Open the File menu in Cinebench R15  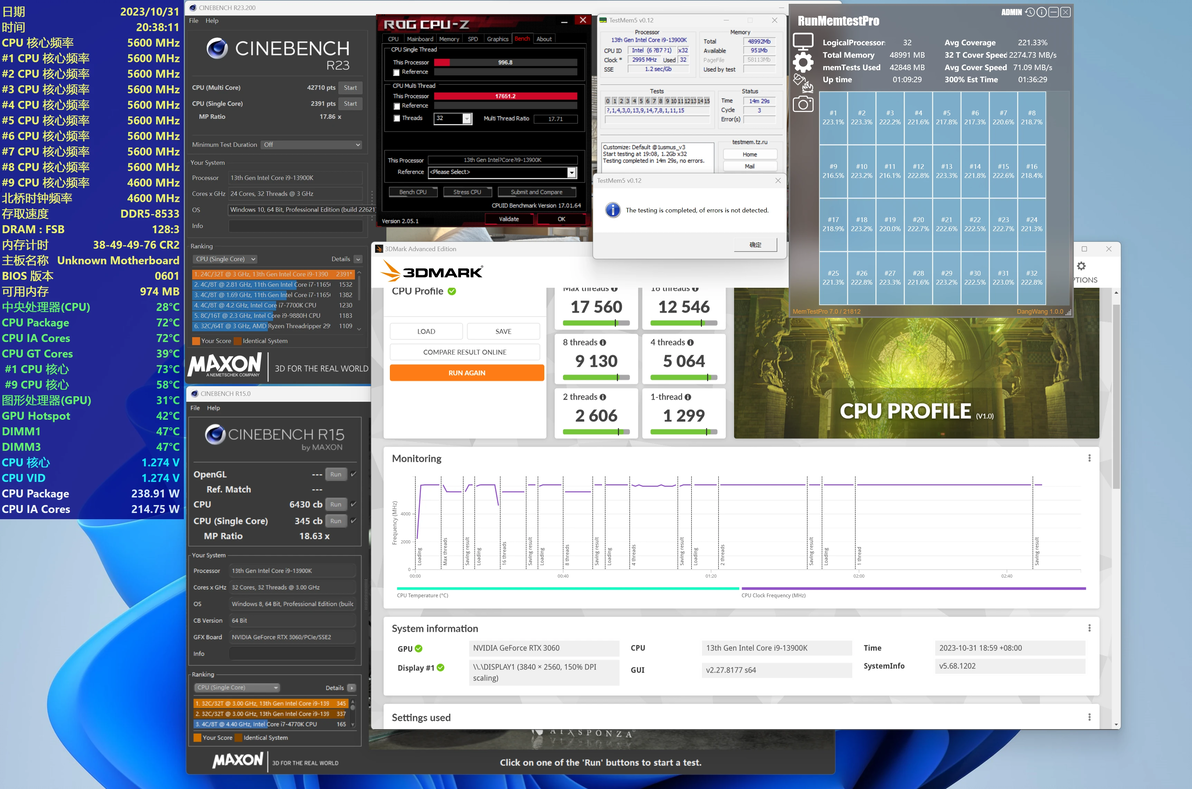tap(195, 408)
